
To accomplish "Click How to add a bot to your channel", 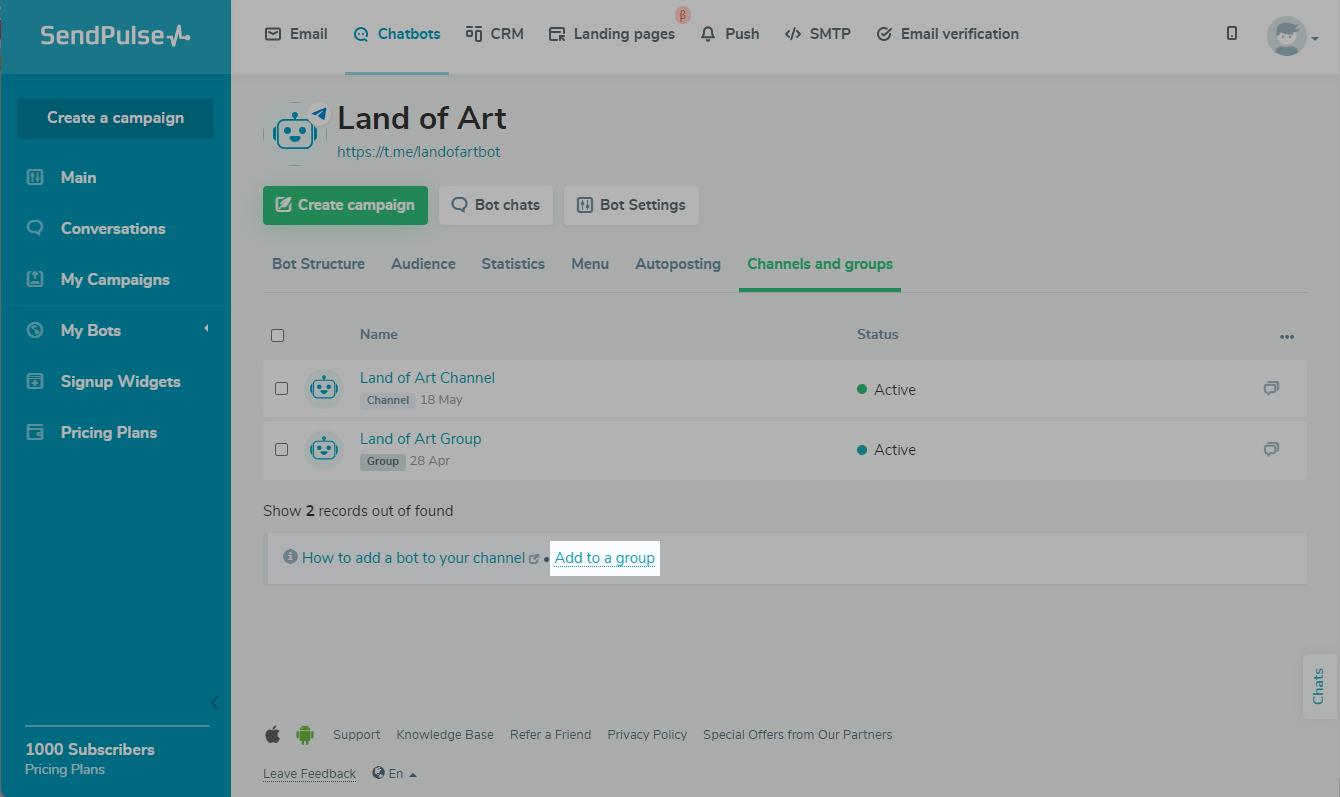I will click(413, 558).
